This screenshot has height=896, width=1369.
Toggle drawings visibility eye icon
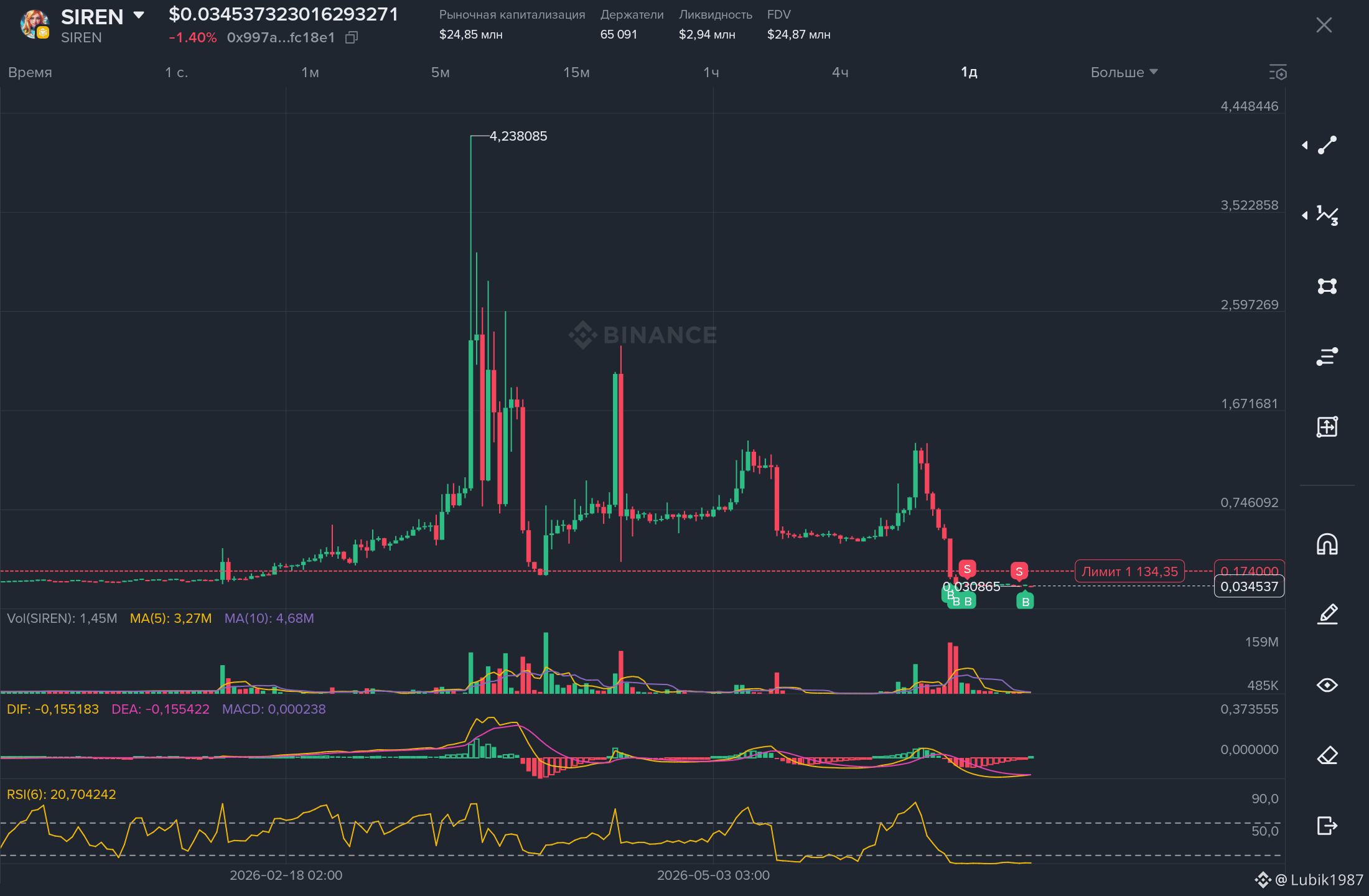click(x=1327, y=685)
